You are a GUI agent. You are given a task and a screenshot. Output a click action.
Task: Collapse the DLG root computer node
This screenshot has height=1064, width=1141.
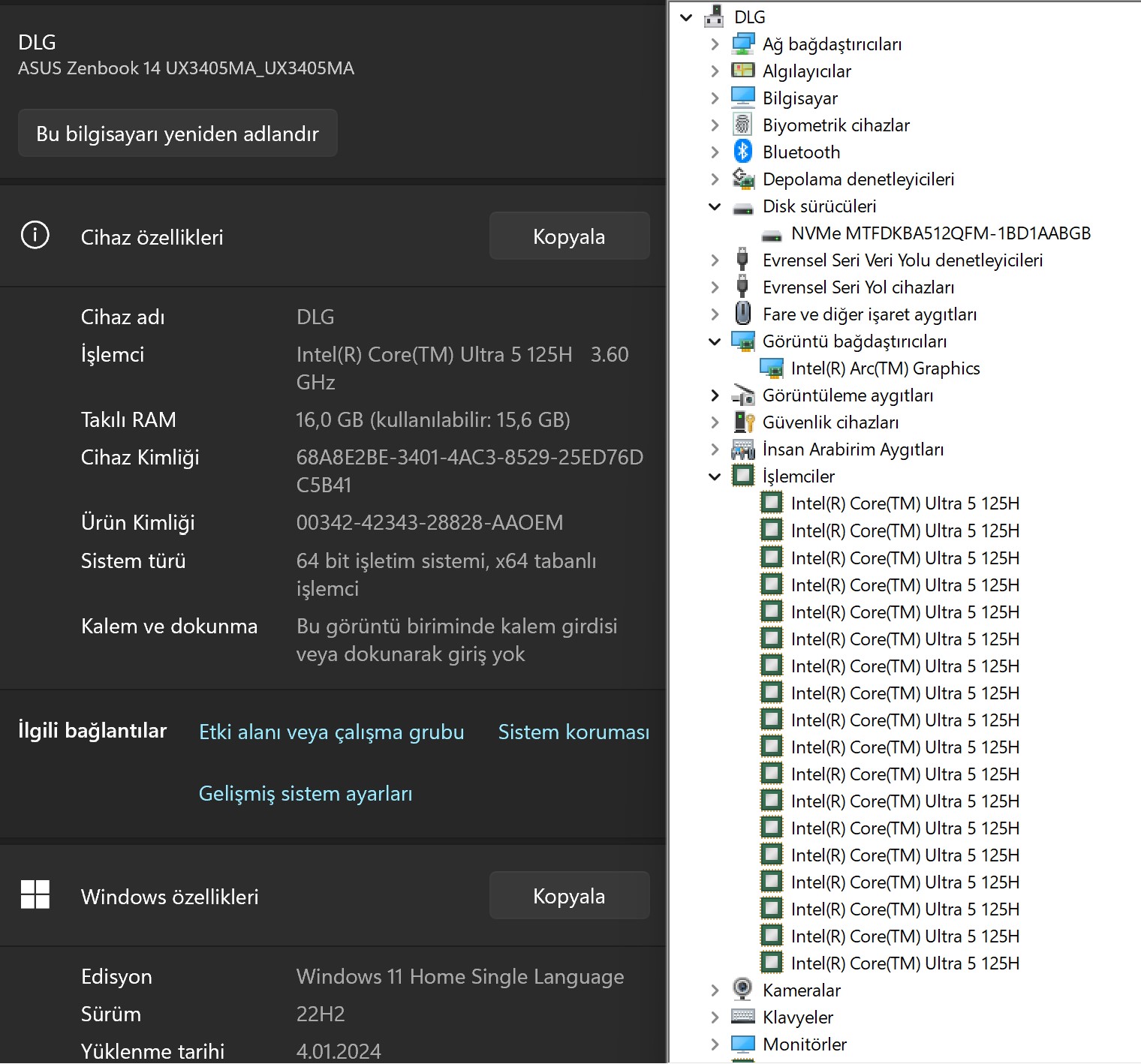[x=686, y=17]
